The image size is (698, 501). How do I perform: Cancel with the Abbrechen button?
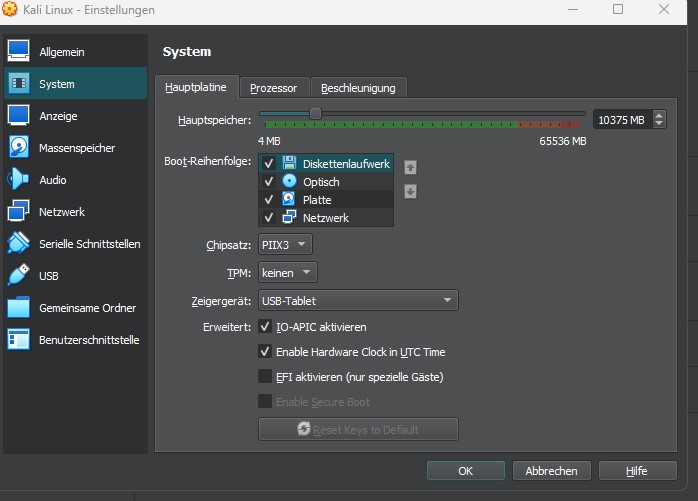(x=552, y=471)
